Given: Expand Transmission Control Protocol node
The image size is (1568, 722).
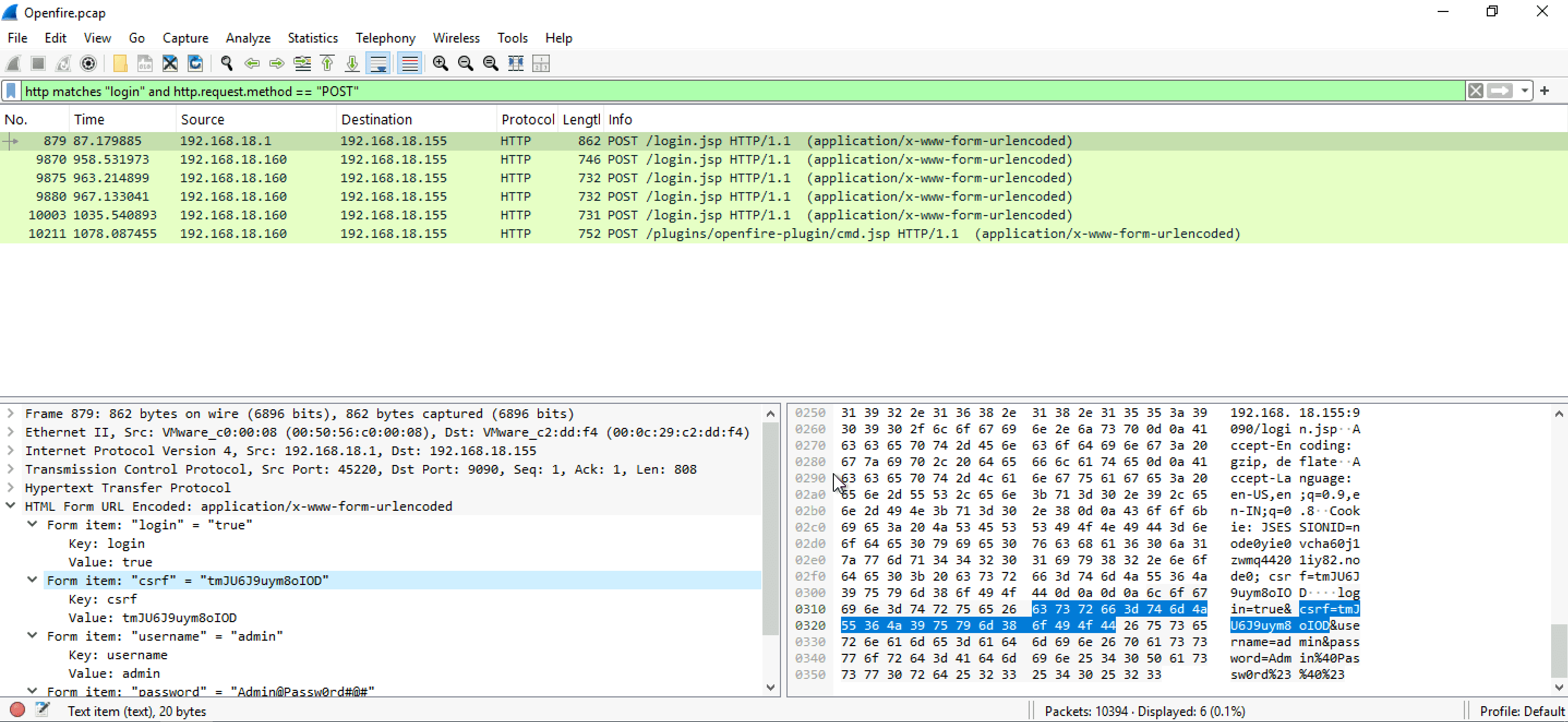Looking at the screenshot, I should click(x=10, y=469).
